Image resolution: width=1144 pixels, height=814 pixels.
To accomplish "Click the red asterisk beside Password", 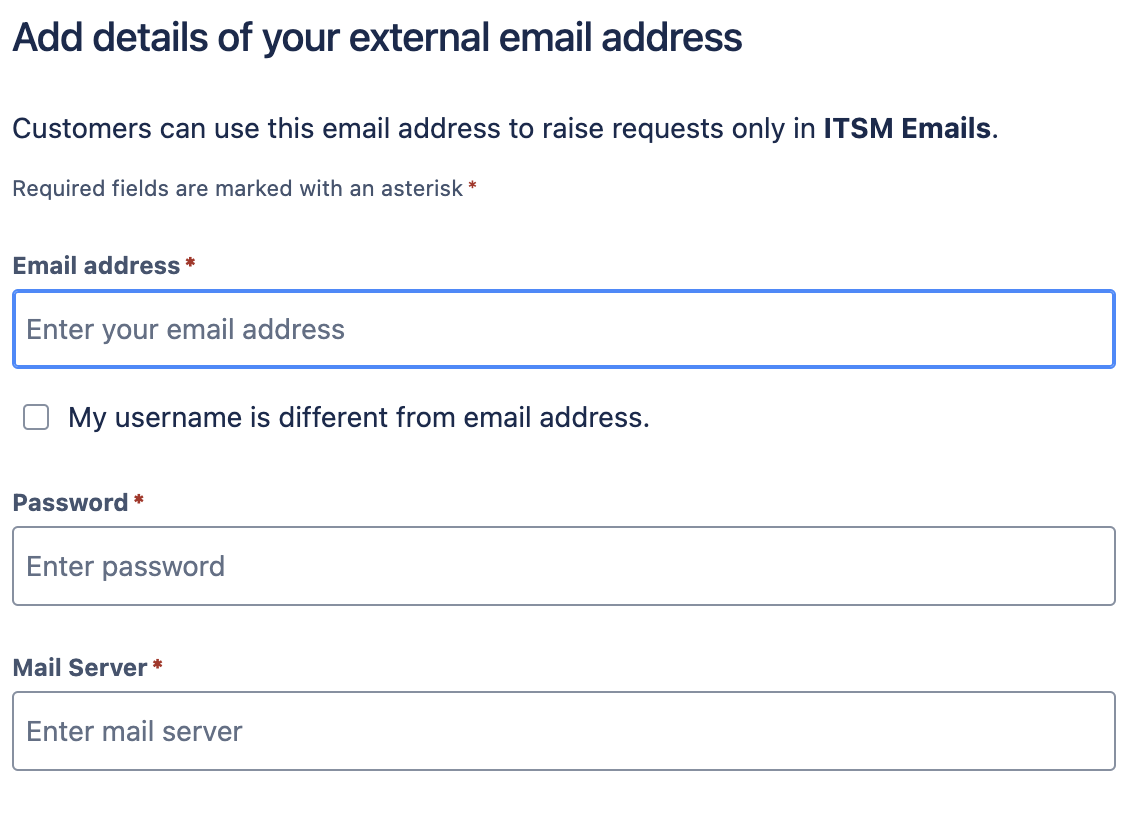I will (x=139, y=500).
